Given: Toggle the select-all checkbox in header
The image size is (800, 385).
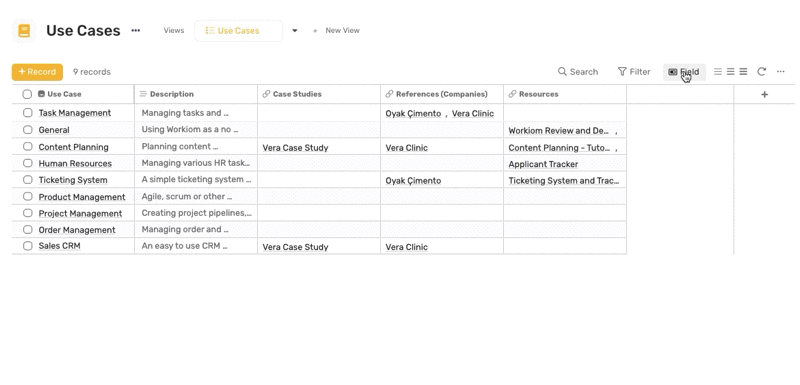Looking at the screenshot, I should tap(27, 94).
